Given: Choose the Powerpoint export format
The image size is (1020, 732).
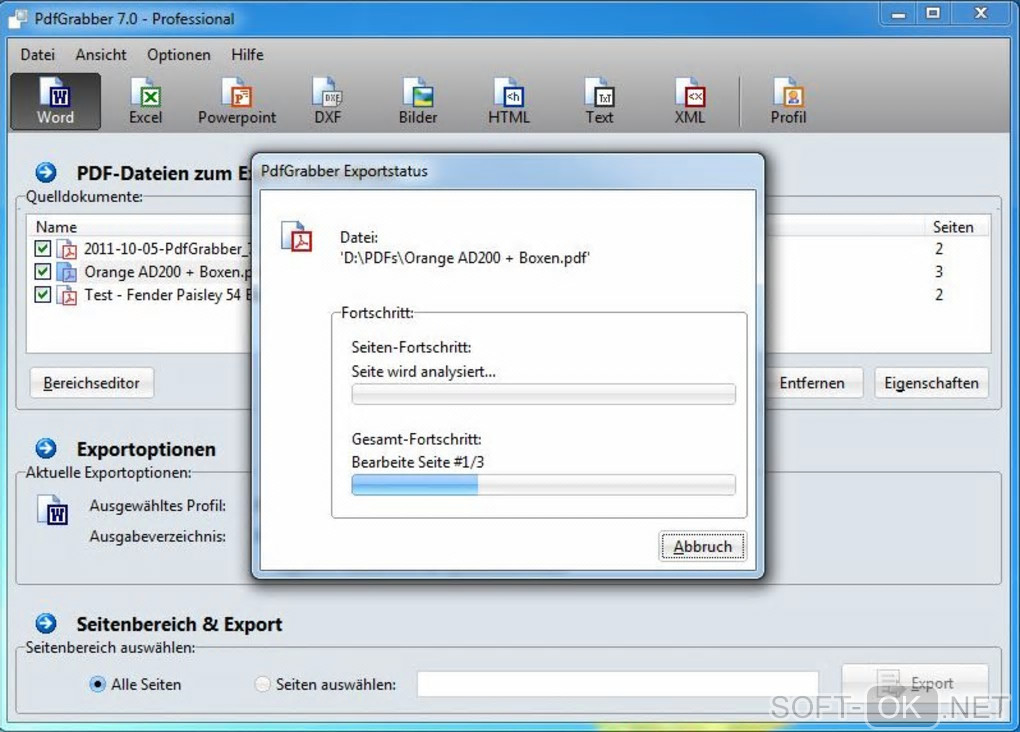Looking at the screenshot, I should (237, 102).
